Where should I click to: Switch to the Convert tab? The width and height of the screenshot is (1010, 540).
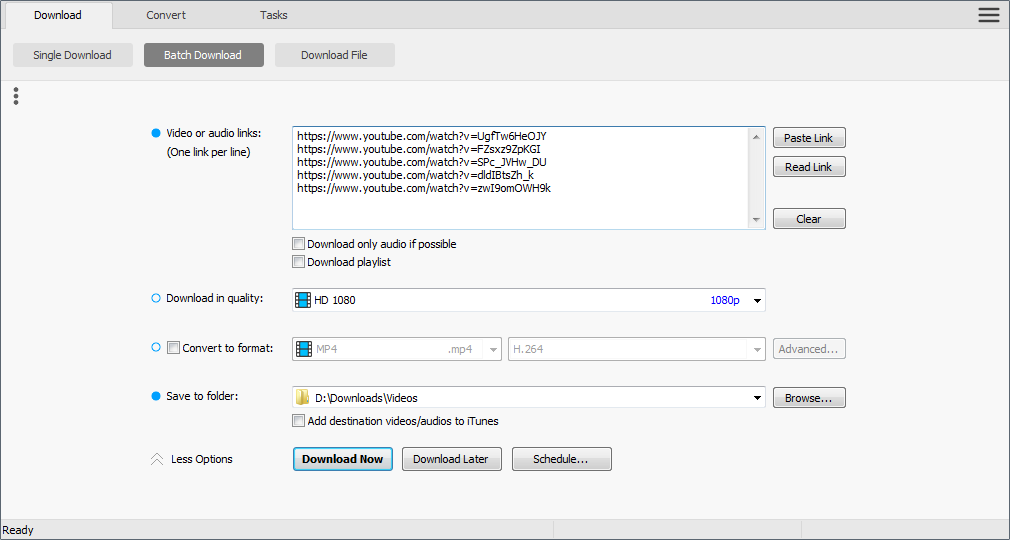click(x=166, y=15)
